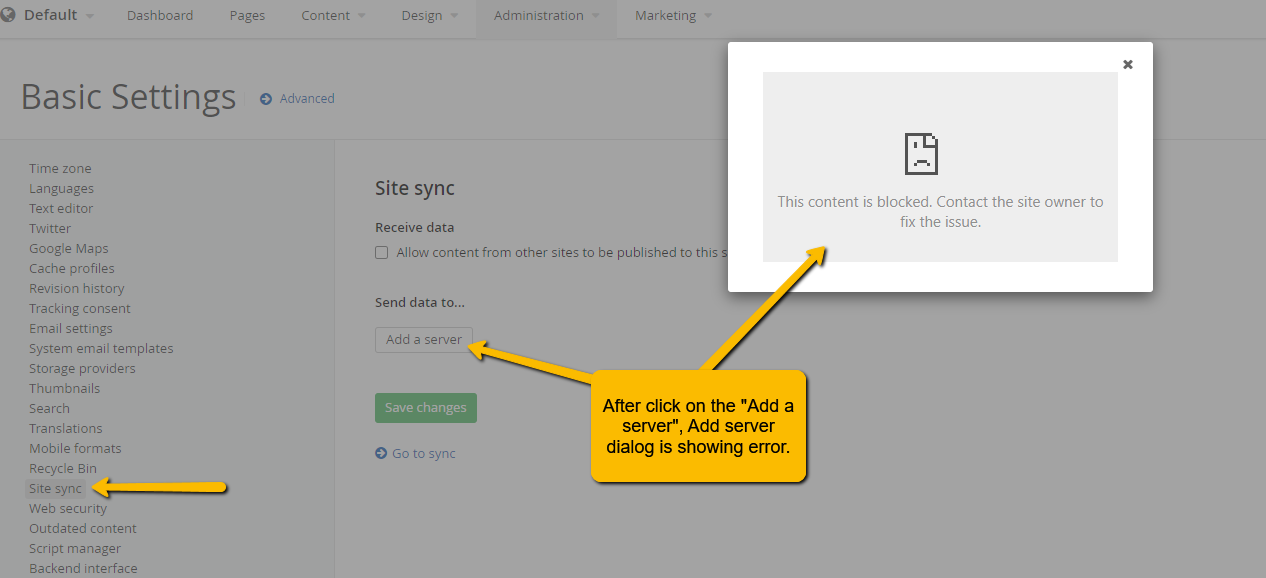Open Mobile formats settings
Screen dimensions: 1266x578
tap(75, 449)
